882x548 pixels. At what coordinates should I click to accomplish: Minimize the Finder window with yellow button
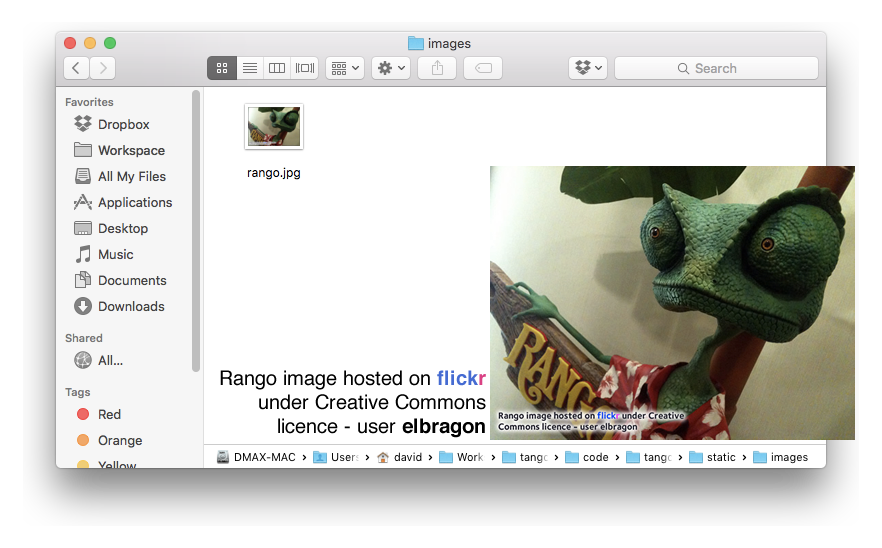point(90,43)
